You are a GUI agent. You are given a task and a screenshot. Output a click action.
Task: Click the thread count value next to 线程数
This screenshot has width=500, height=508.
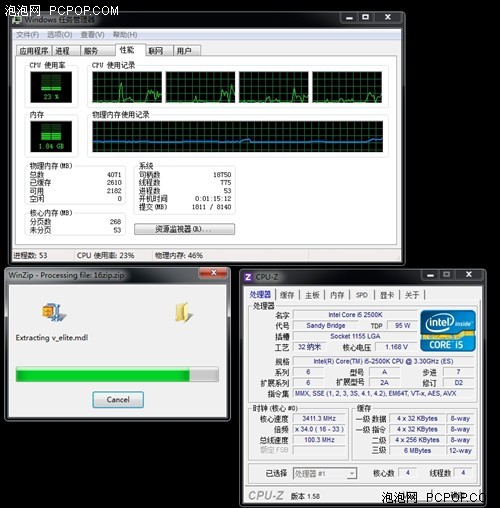tap(463, 473)
